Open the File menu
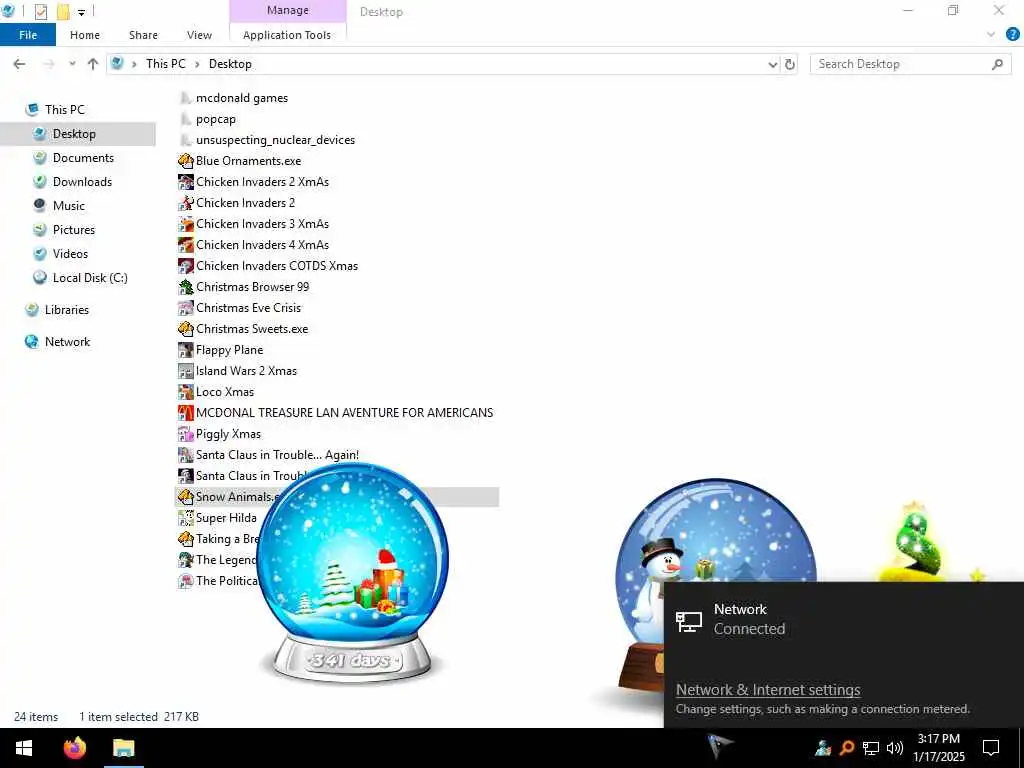The image size is (1024, 768). point(28,35)
